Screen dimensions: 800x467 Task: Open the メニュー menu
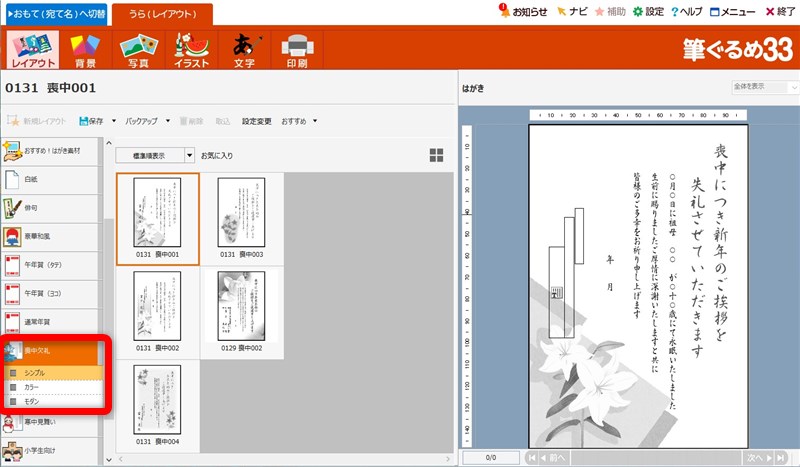(732, 12)
